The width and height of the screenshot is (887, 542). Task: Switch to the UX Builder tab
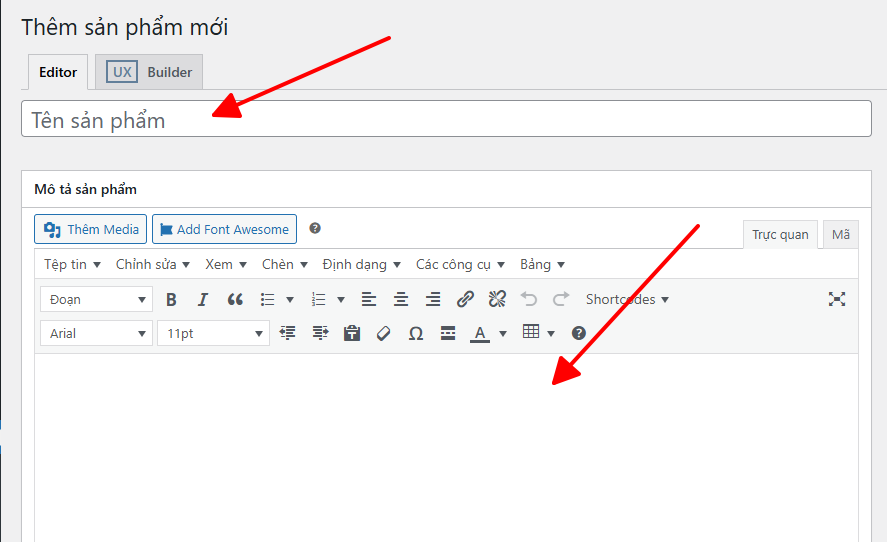click(150, 72)
